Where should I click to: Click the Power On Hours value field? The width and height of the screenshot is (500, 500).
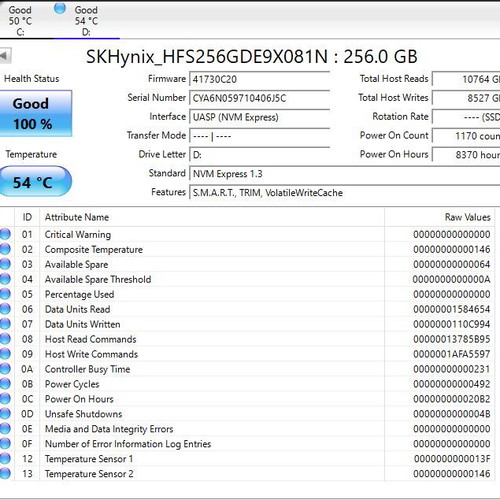466,155
